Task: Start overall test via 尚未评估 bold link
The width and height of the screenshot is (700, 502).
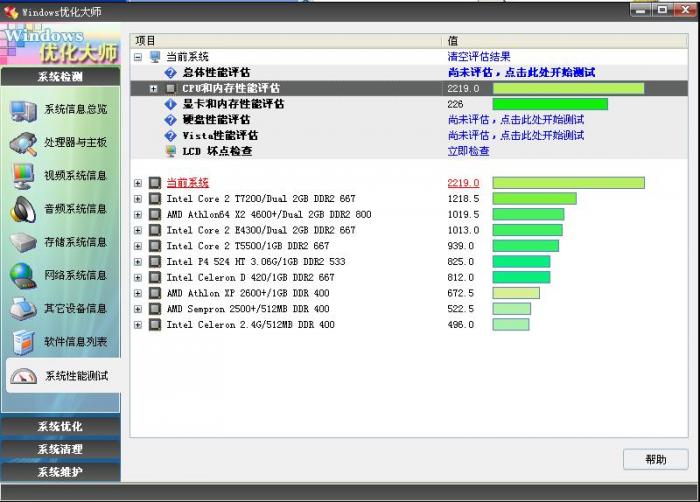Action: 521,72
